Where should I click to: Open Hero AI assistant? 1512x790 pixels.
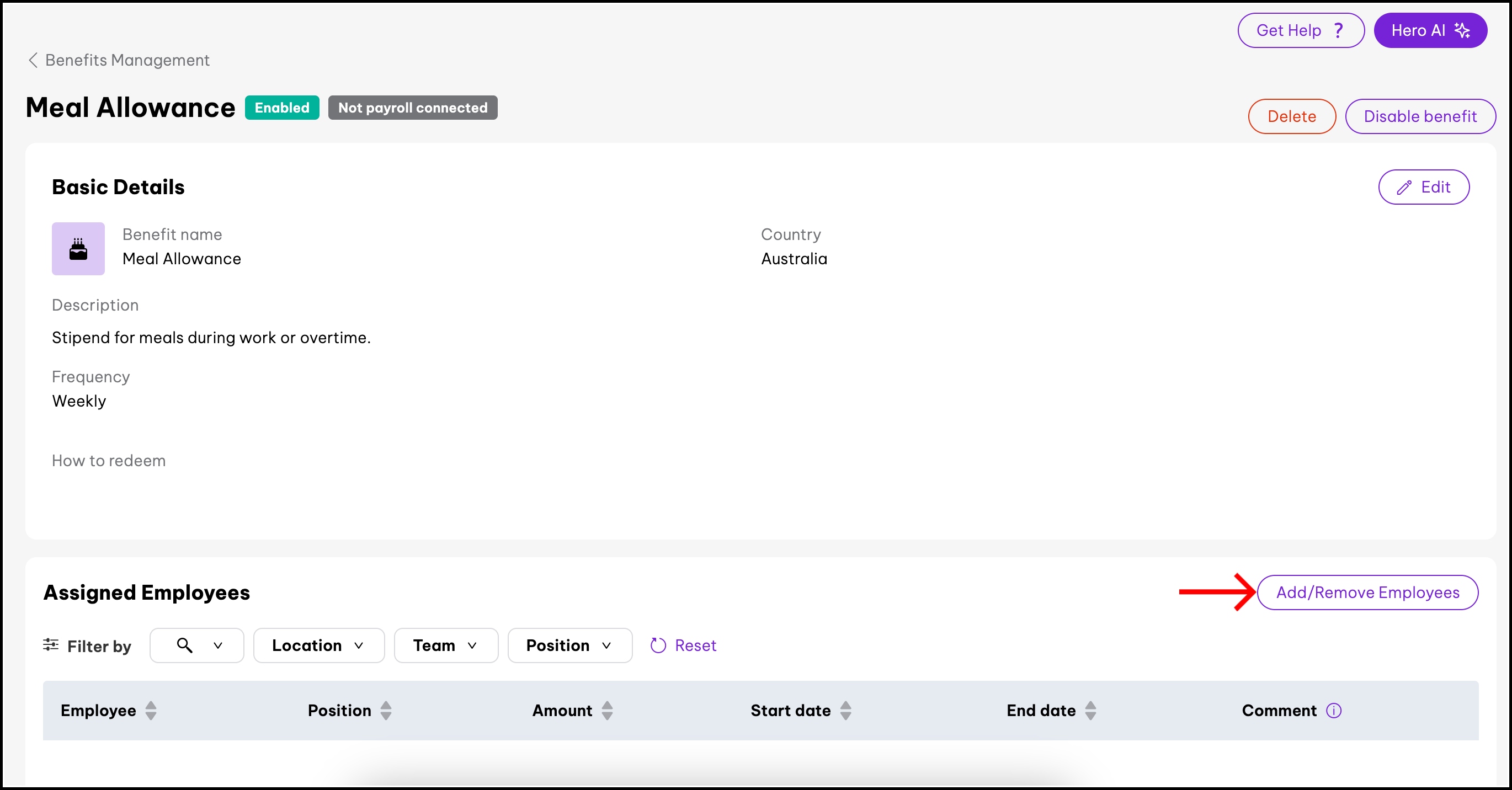click(x=1430, y=30)
